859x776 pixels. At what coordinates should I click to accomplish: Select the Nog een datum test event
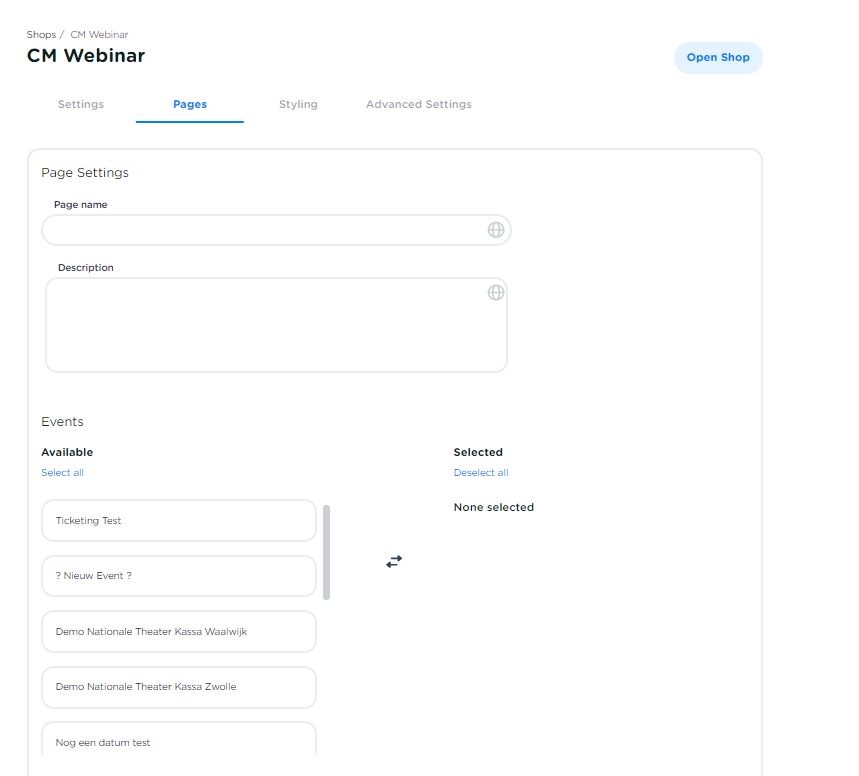pyautogui.click(x=179, y=742)
